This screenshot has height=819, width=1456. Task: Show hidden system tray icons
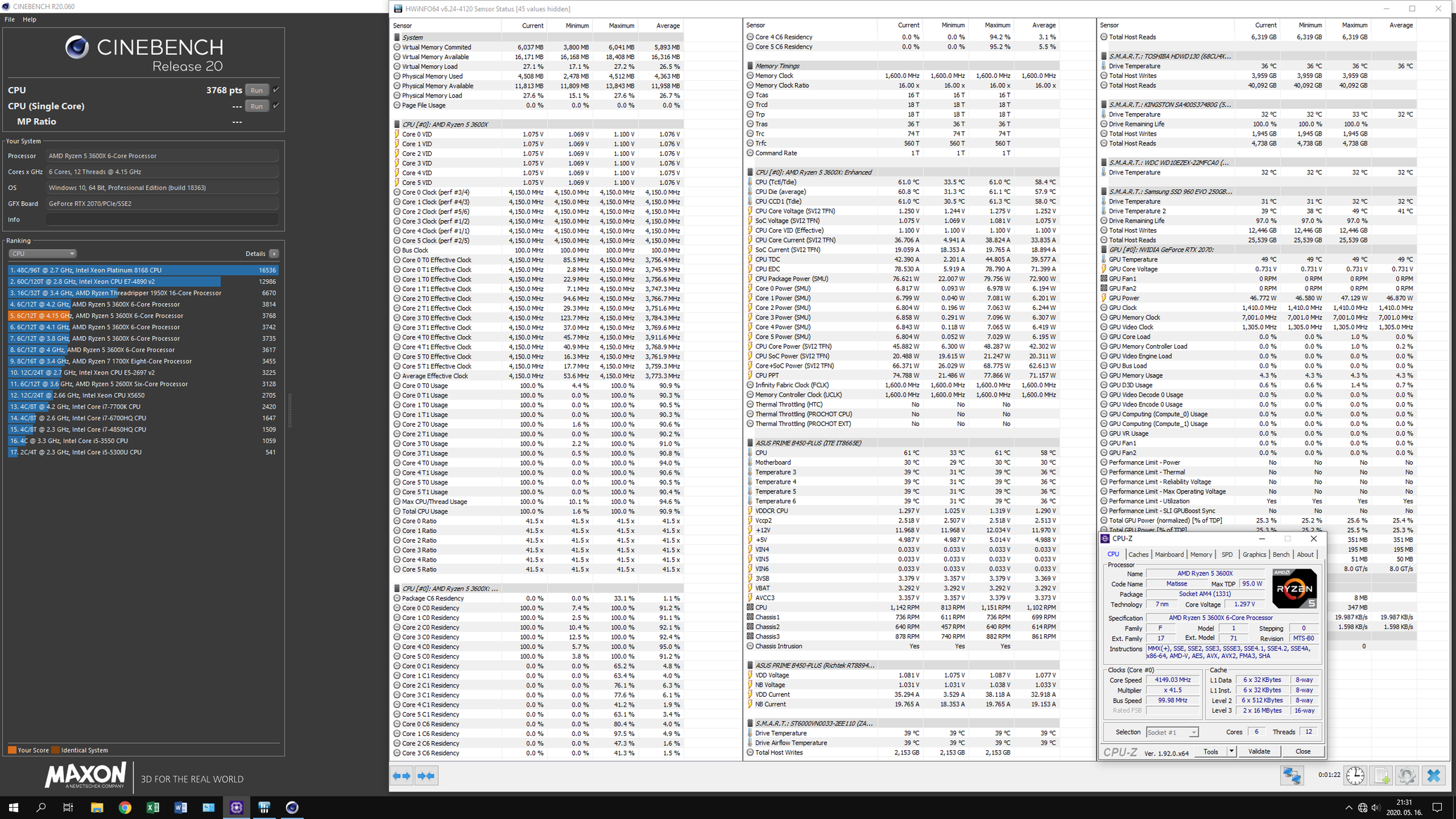(x=1348, y=807)
